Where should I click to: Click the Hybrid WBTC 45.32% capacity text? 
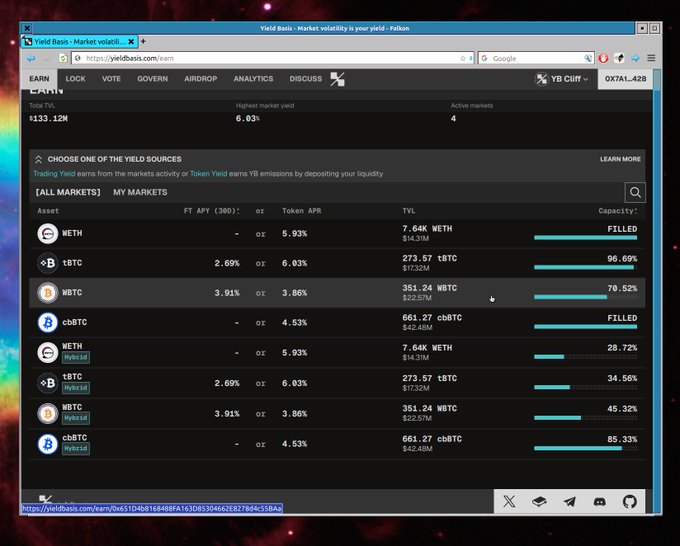pos(622,409)
